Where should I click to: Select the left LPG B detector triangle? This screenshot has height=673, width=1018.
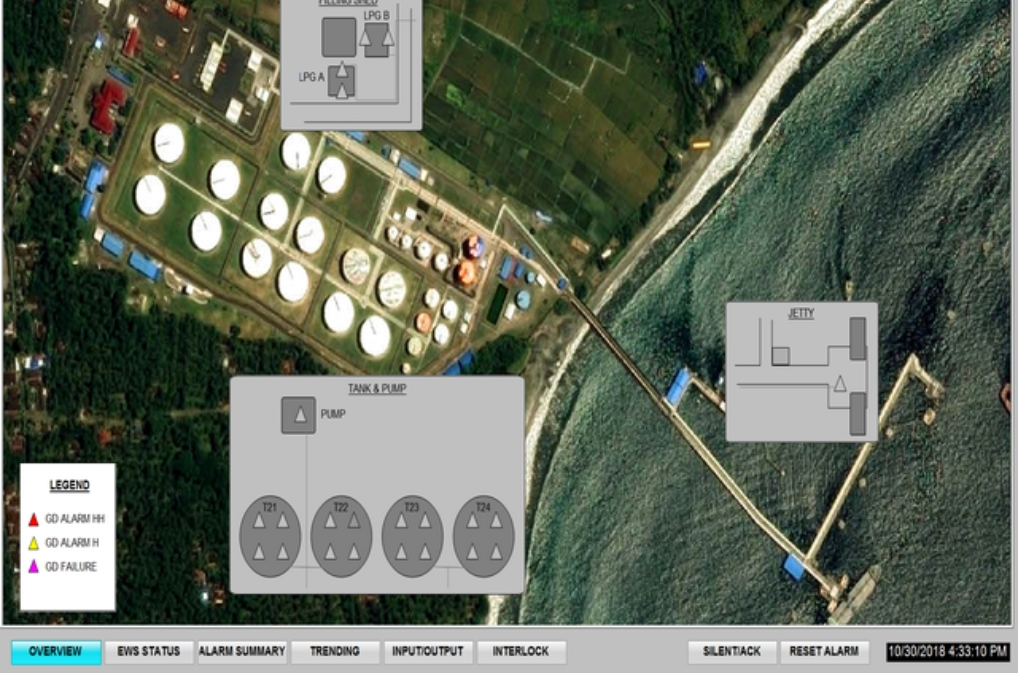point(366,36)
